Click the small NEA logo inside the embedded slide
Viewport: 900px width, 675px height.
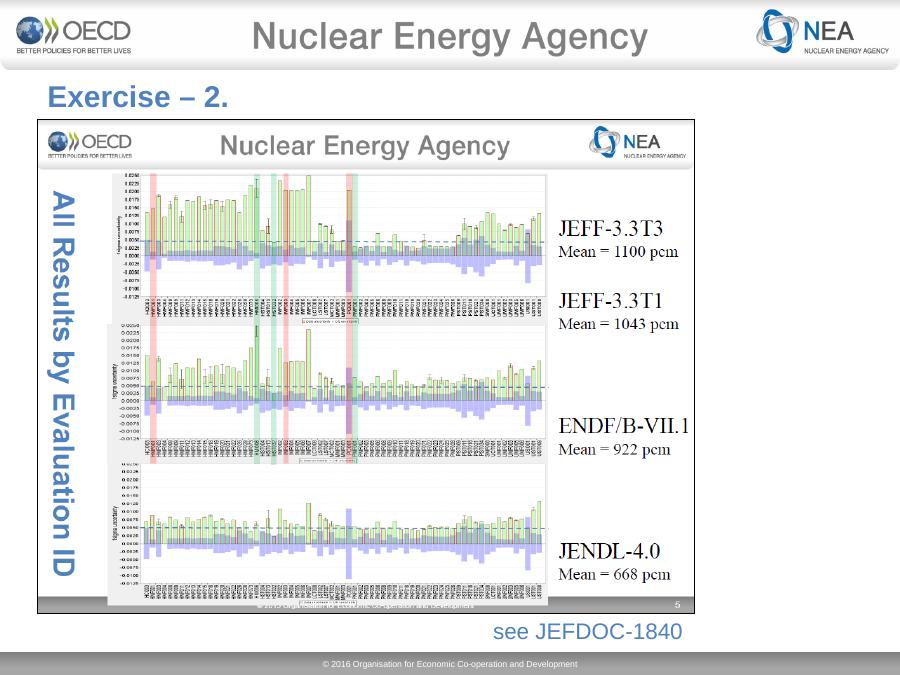[x=639, y=143]
